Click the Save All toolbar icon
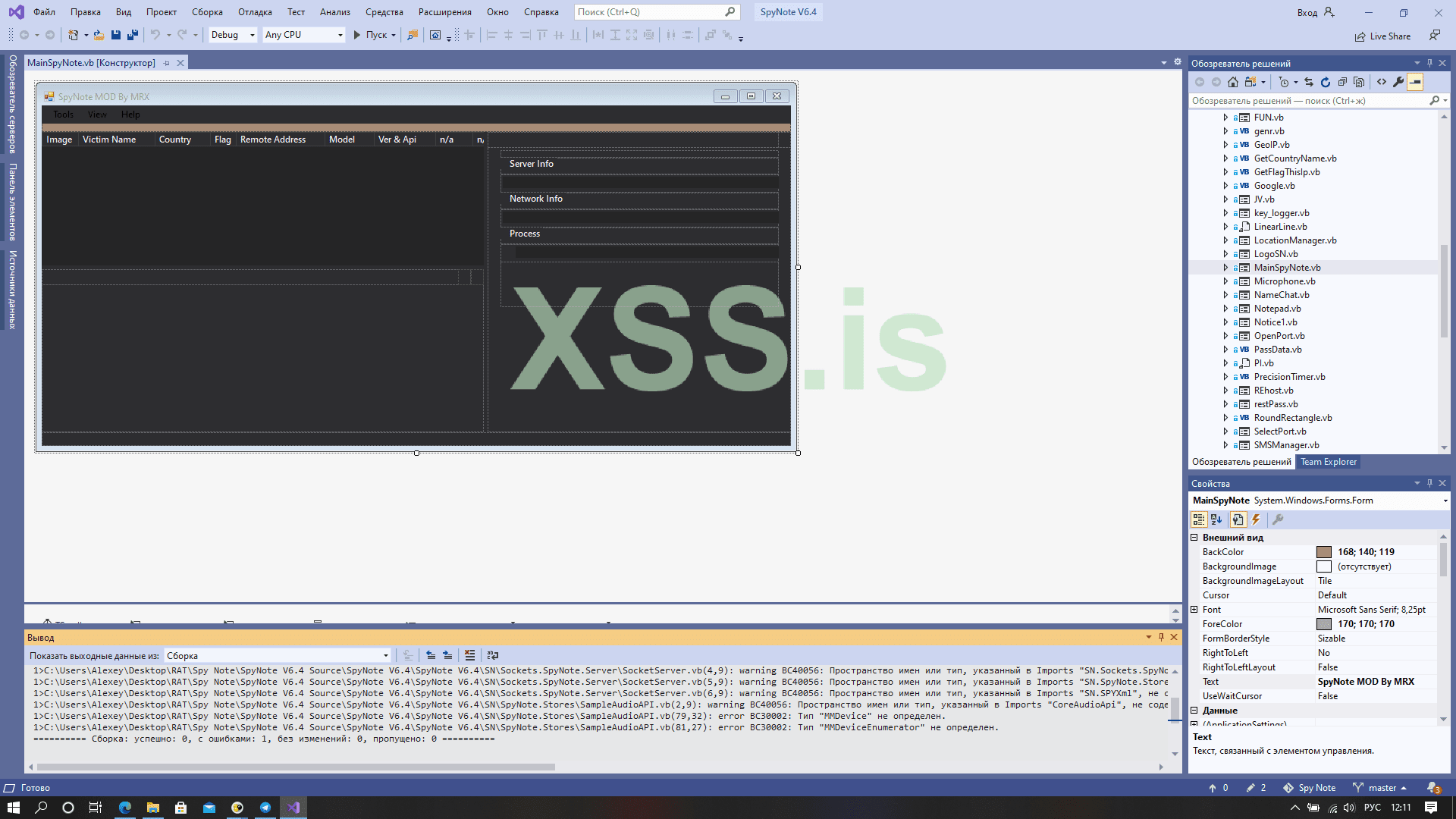This screenshot has height=819, width=1456. click(x=133, y=35)
